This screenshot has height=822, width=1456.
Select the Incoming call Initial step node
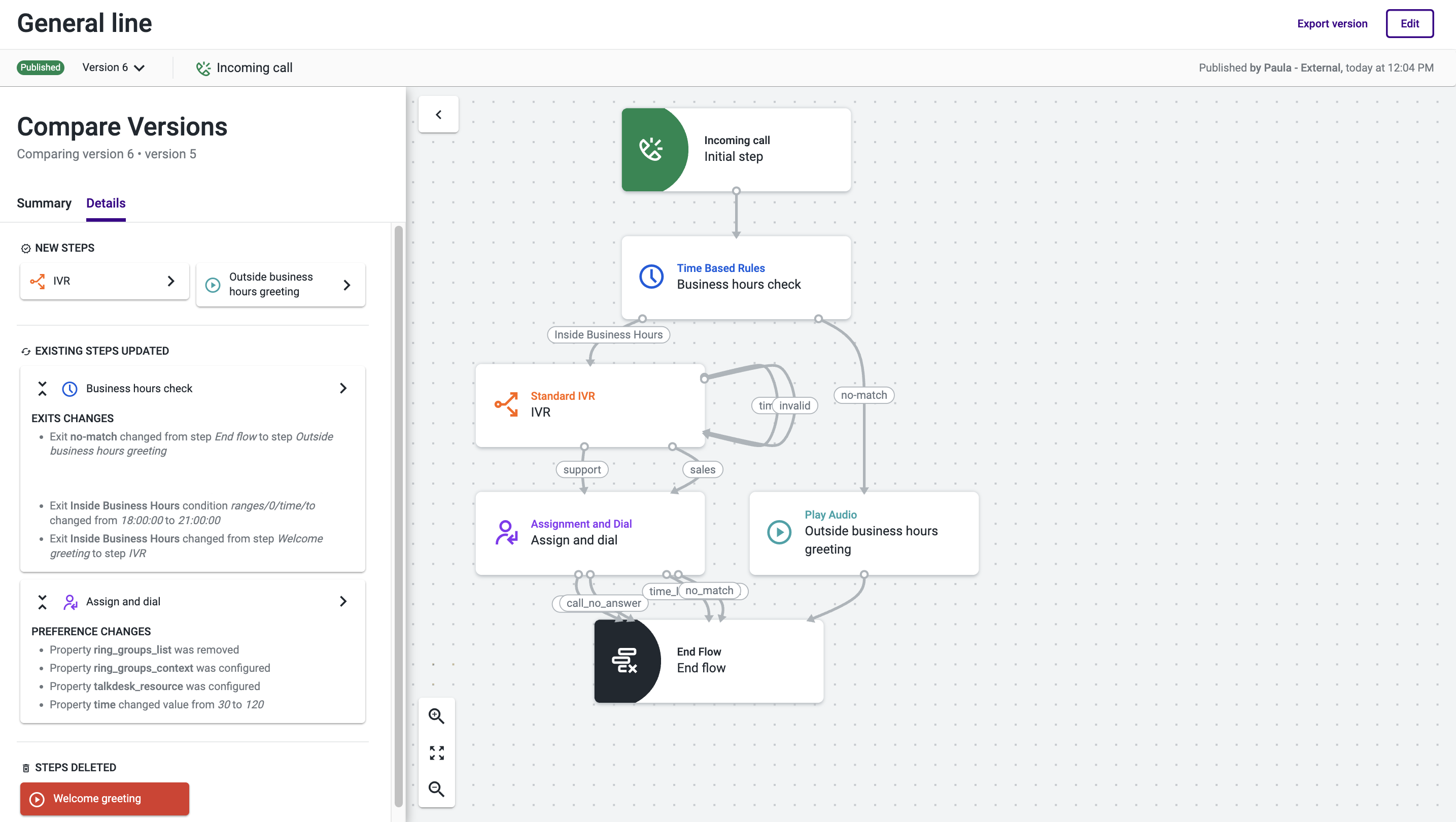pos(736,149)
